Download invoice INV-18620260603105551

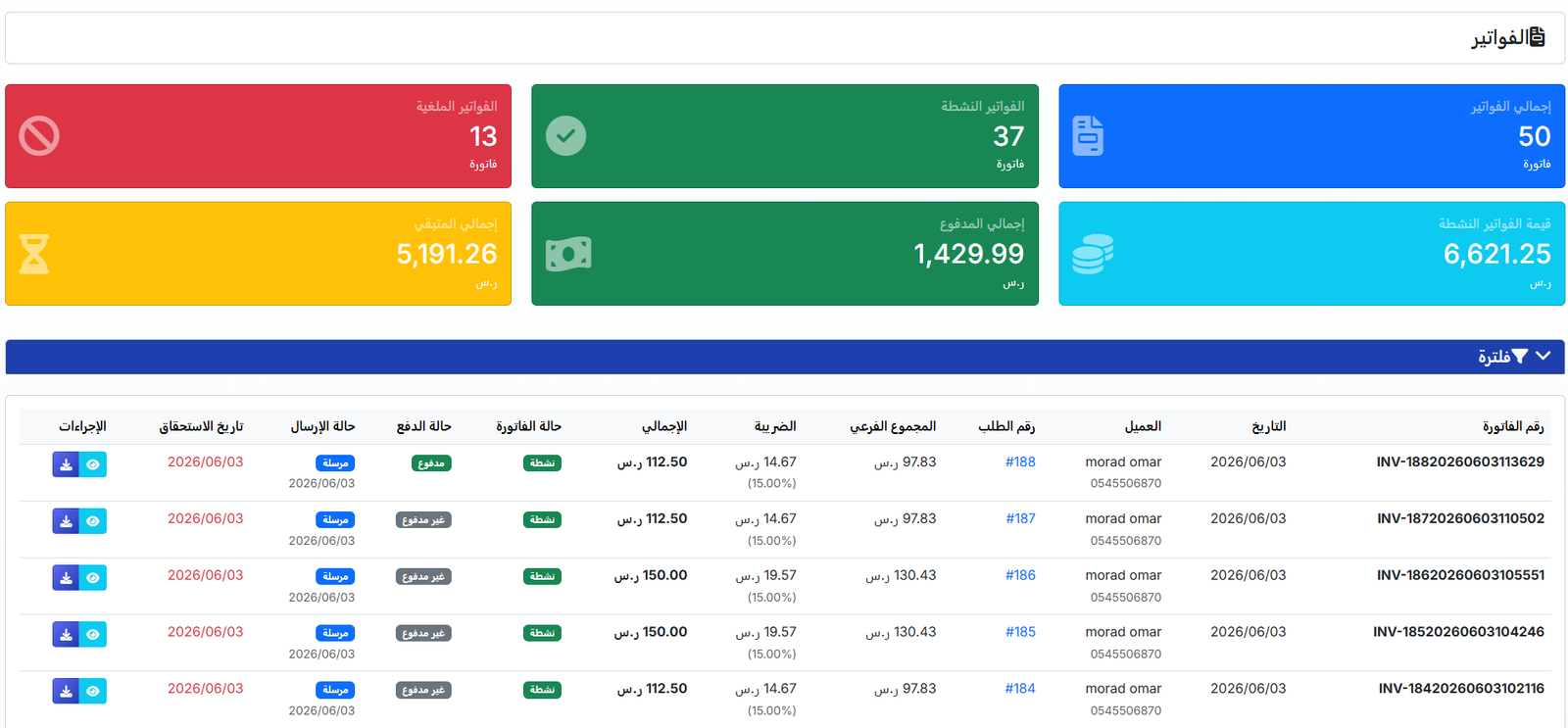pos(66,578)
